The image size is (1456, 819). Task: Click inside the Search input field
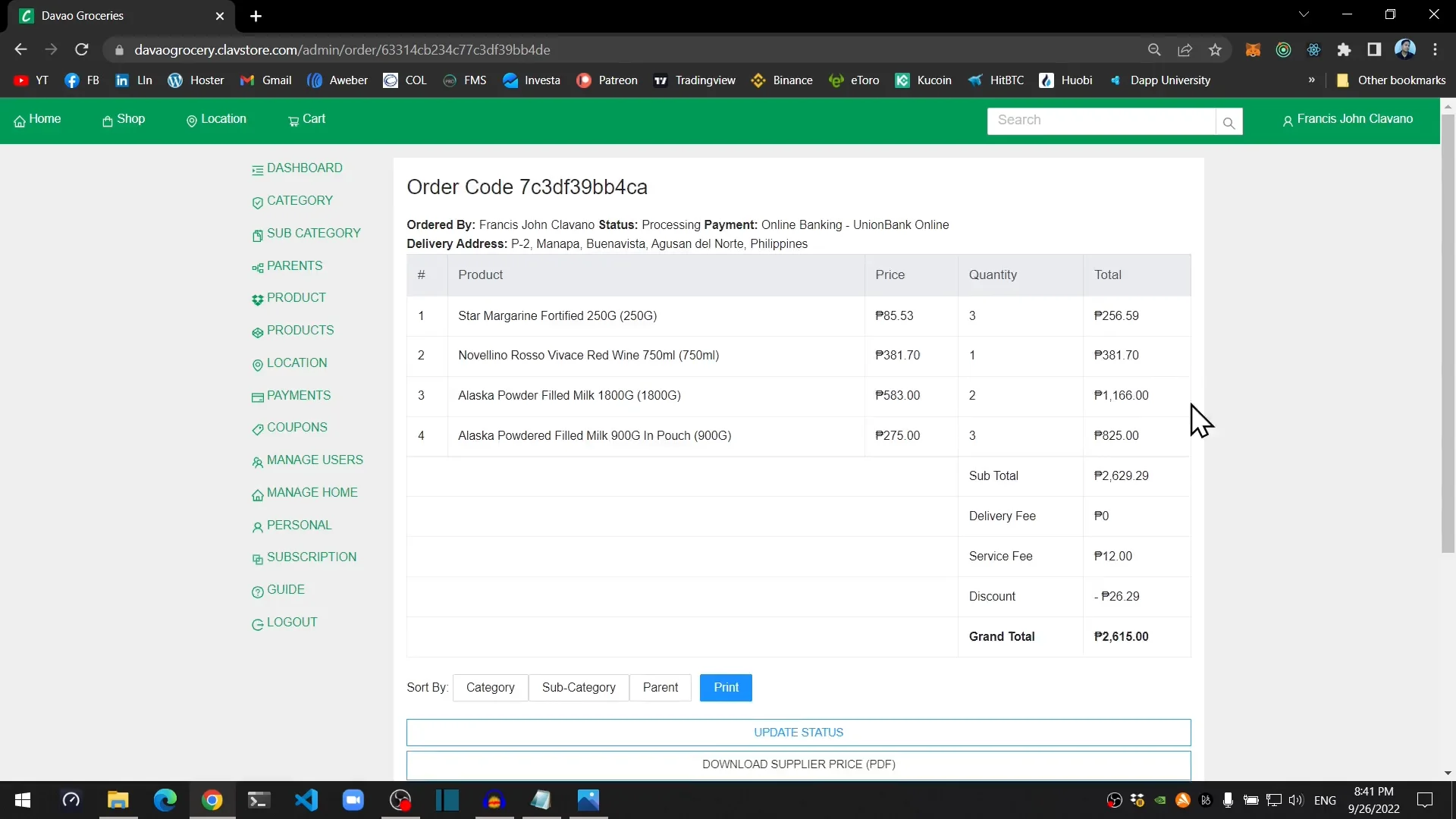click(x=1100, y=121)
